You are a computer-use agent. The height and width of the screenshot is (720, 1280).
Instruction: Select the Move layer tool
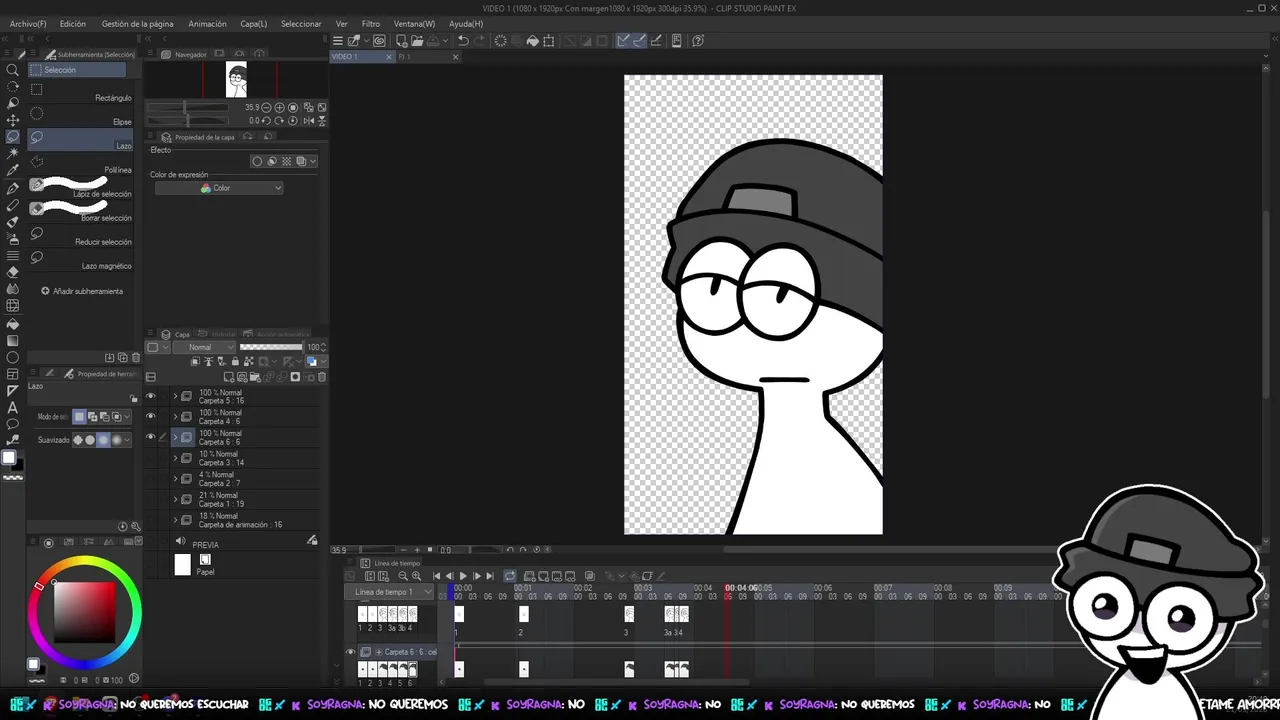(13, 119)
